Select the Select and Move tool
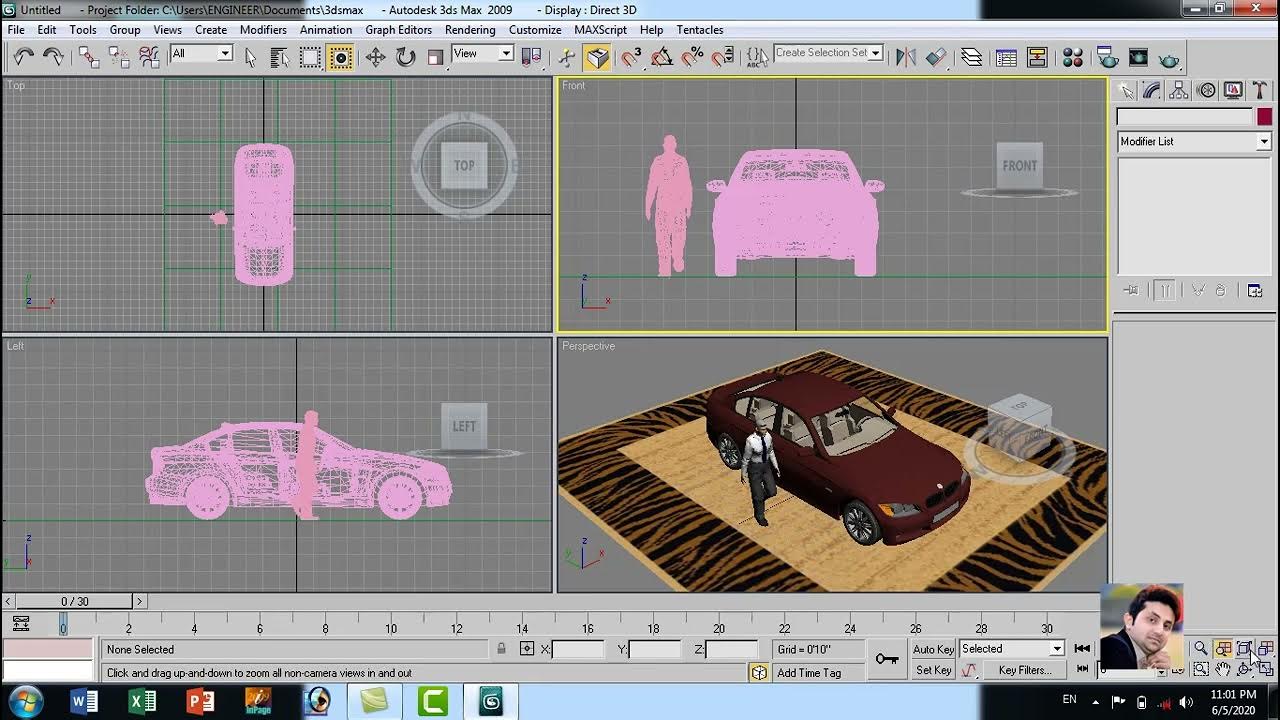The height and width of the screenshot is (720, 1280). point(375,57)
